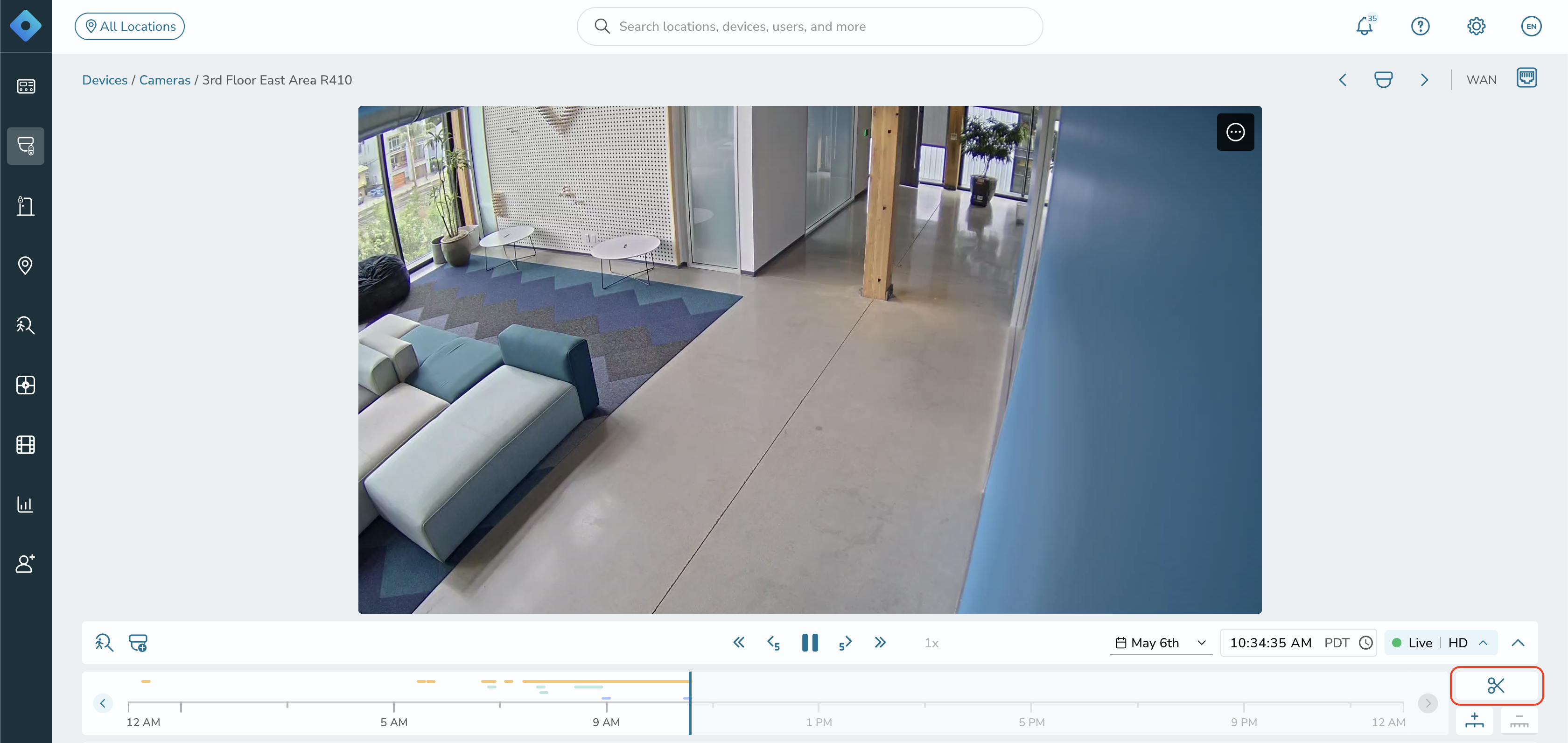Click the All Locations button
The image size is (1568, 743).
coord(130,26)
